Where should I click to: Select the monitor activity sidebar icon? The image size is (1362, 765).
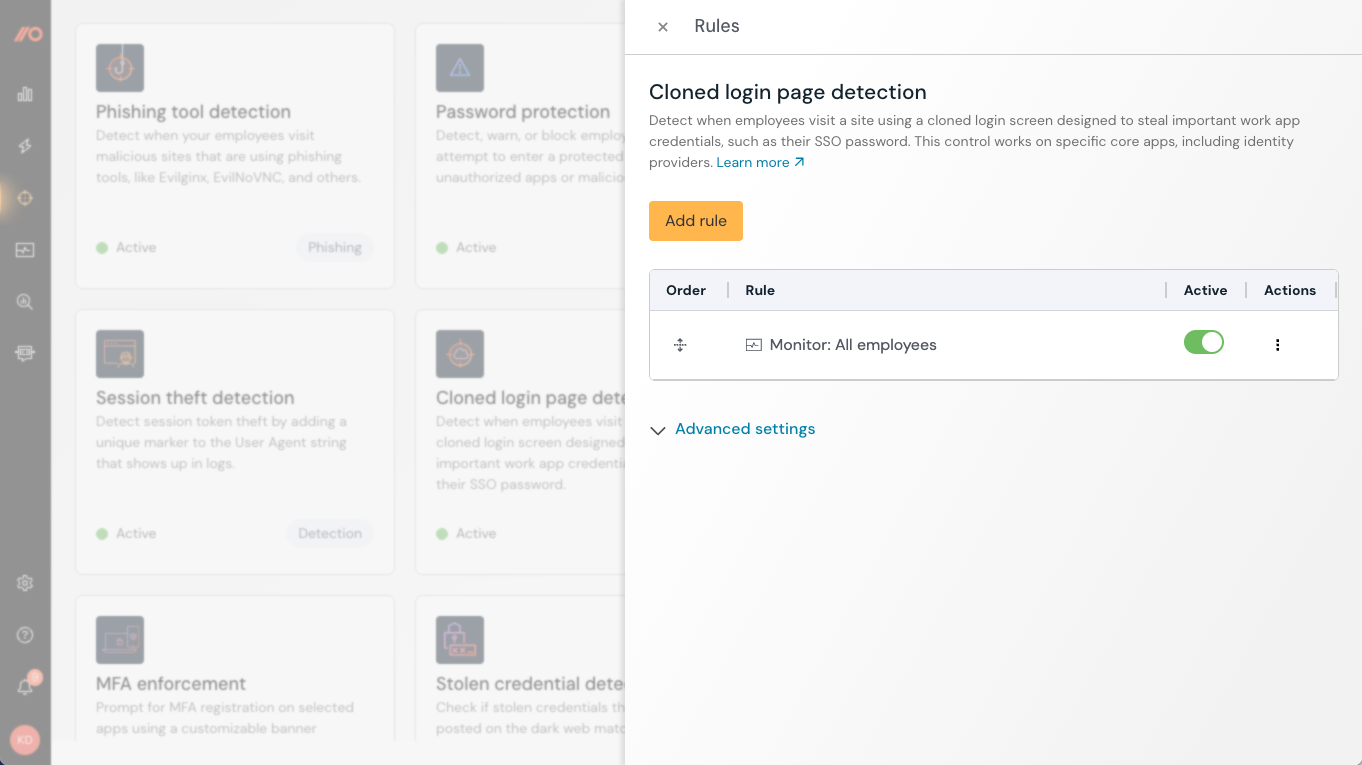(25, 250)
